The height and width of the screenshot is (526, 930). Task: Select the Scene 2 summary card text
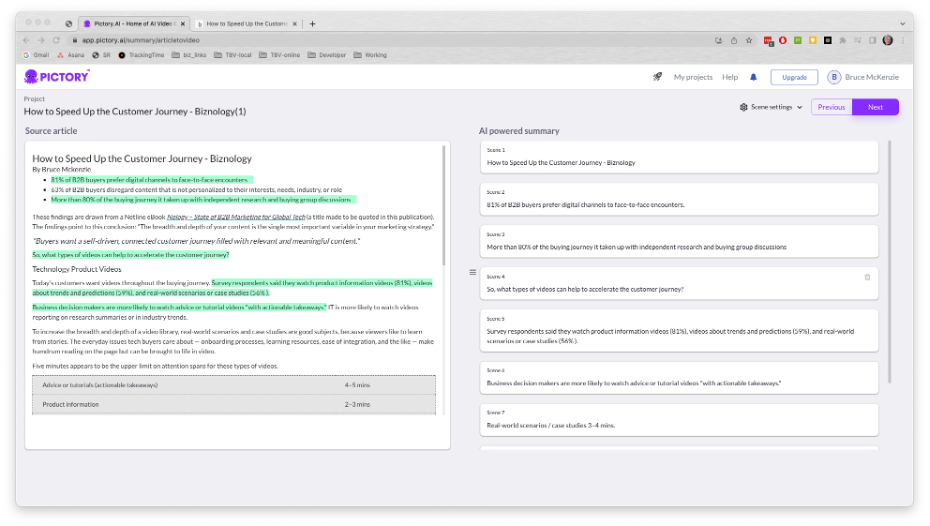point(585,204)
